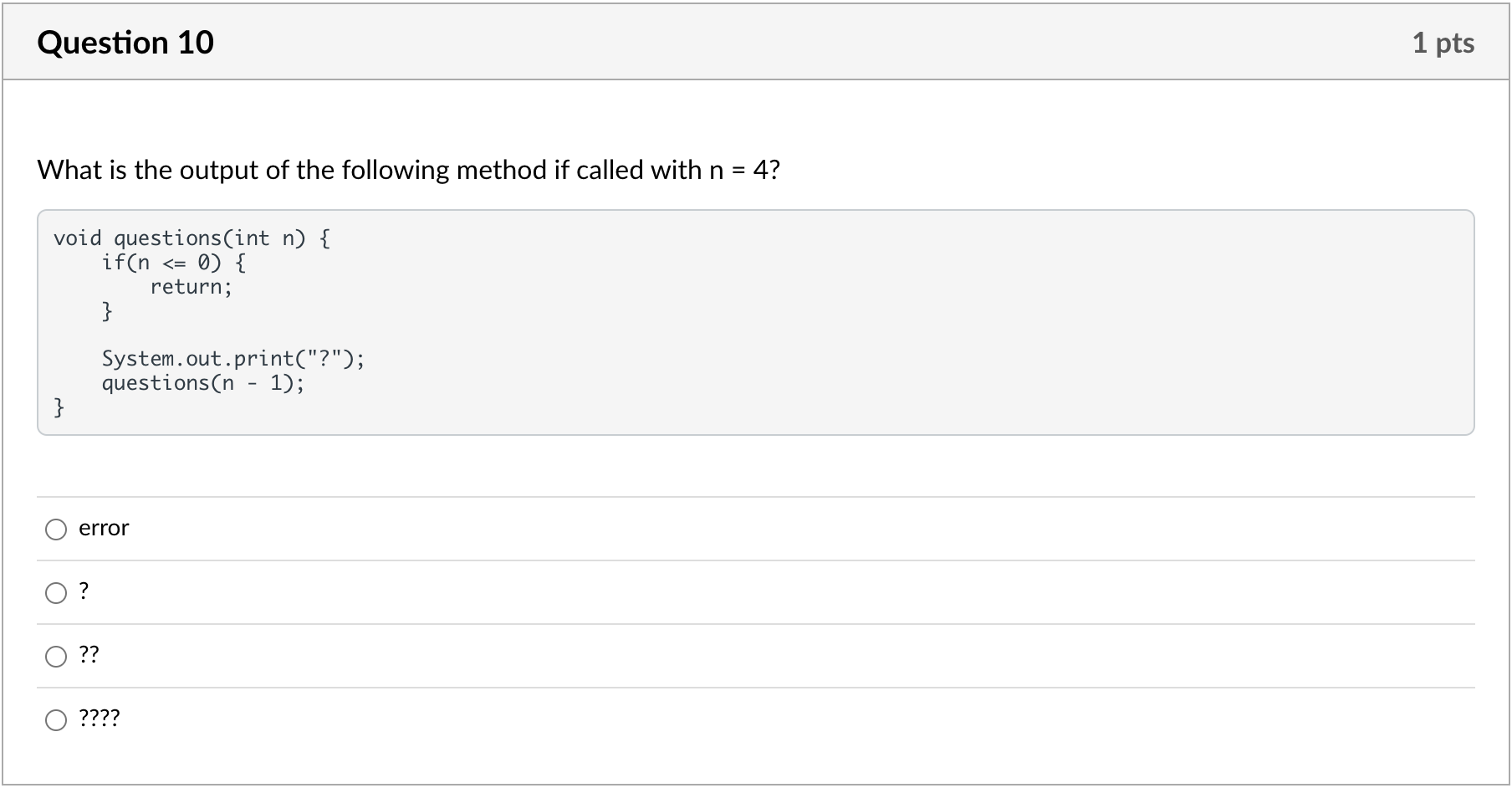The height and width of the screenshot is (788, 1512).
Task: Click the '??' answer label text
Action: click(89, 654)
